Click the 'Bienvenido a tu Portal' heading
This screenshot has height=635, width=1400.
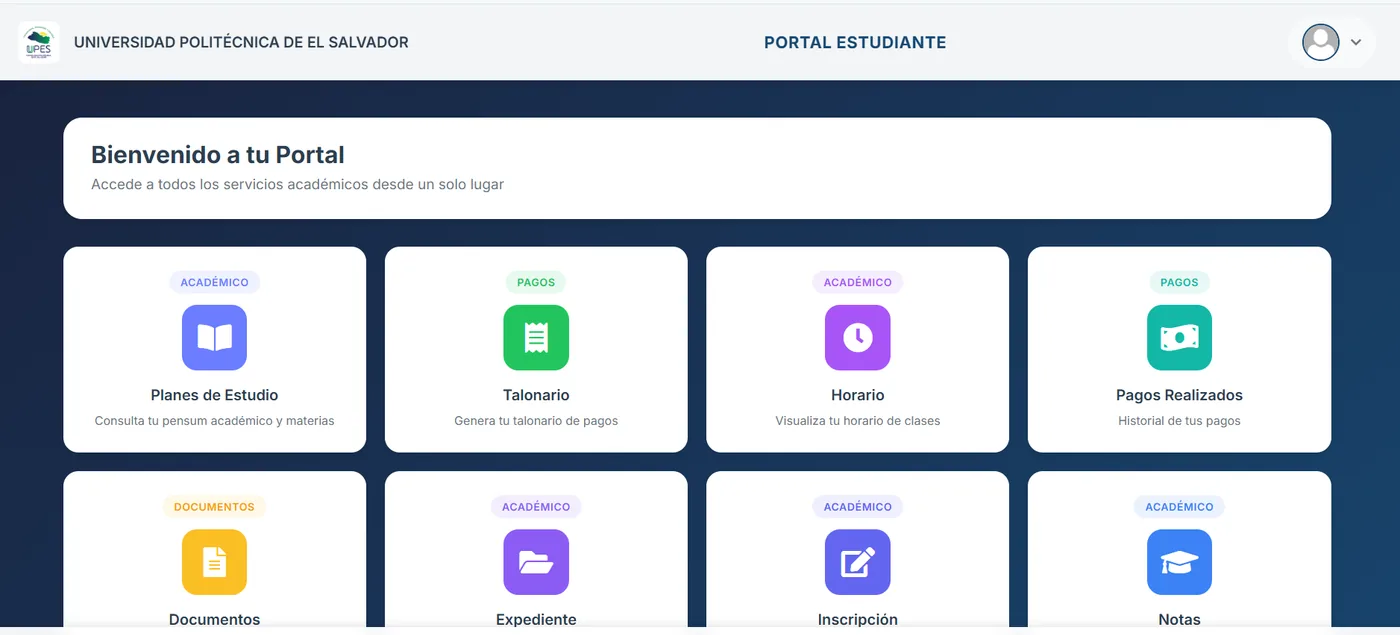pos(218,155)
